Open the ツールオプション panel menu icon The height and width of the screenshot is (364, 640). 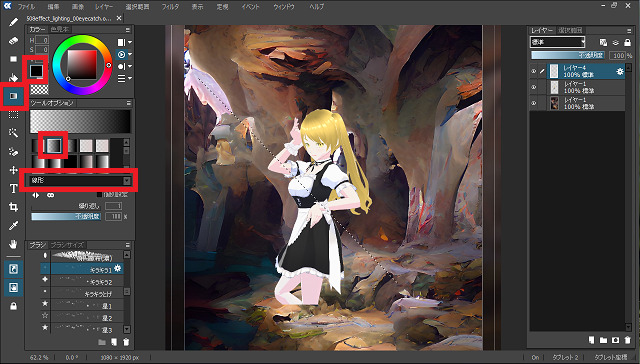click(128, 103)
